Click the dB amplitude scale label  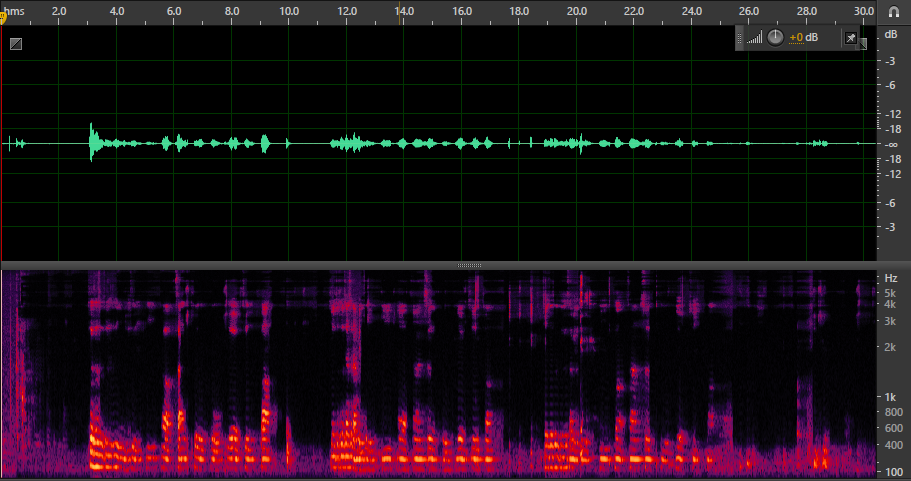(x=891, y=34)
